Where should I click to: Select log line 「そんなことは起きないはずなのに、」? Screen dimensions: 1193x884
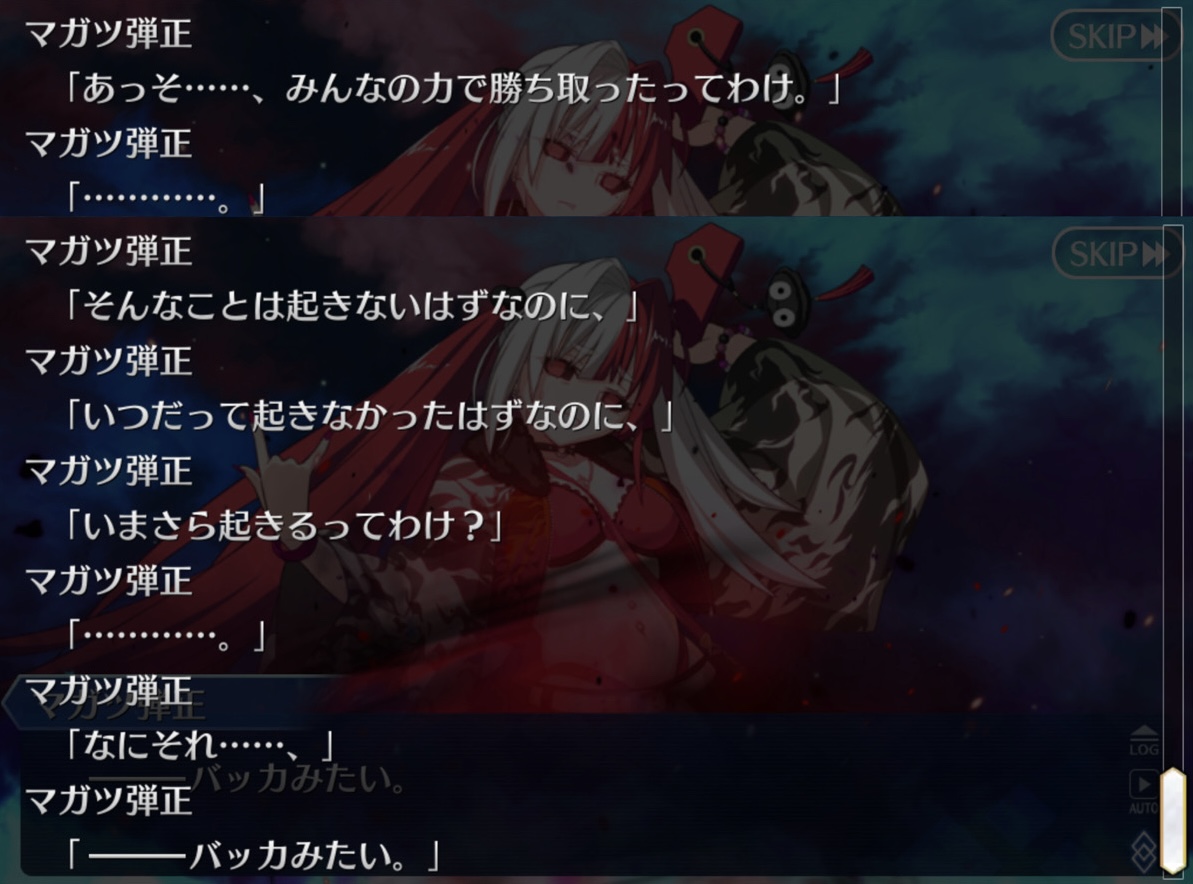352,307
